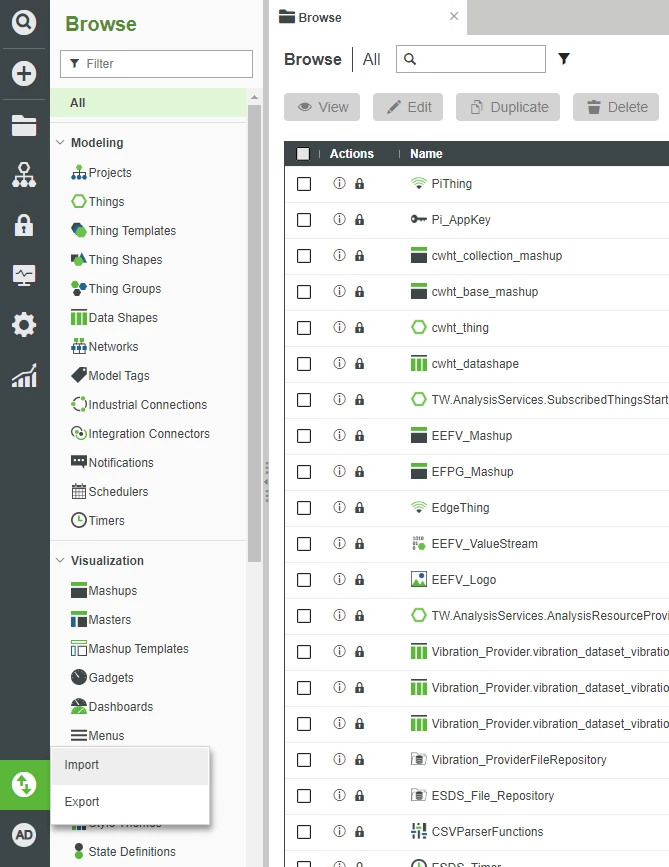This screenshot has height=867, width=669.
Task: Click the sidebar vertical scrollbar
Action: 254,332
